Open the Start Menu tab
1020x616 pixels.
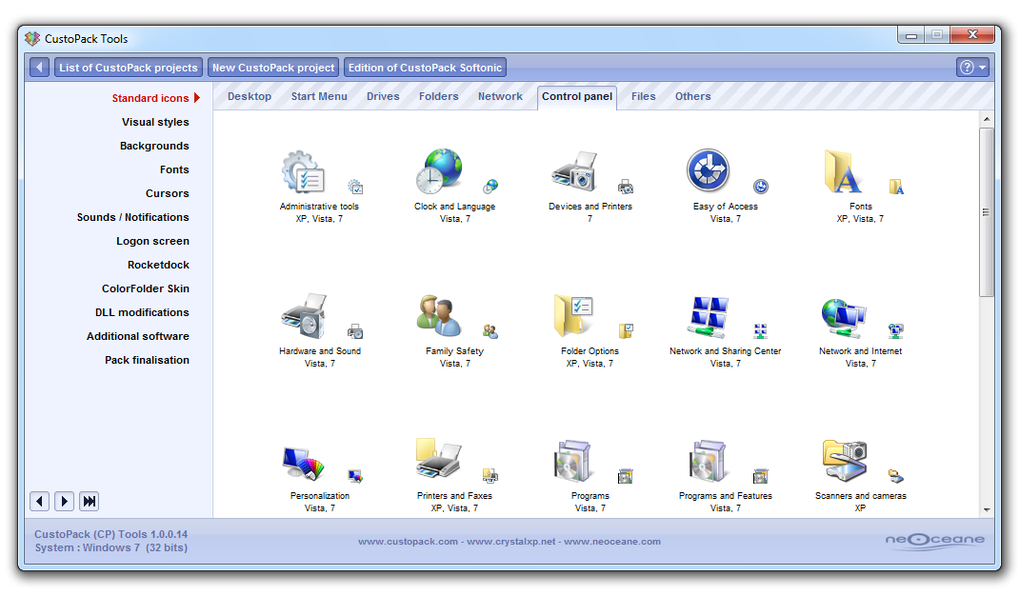(319, 96)
